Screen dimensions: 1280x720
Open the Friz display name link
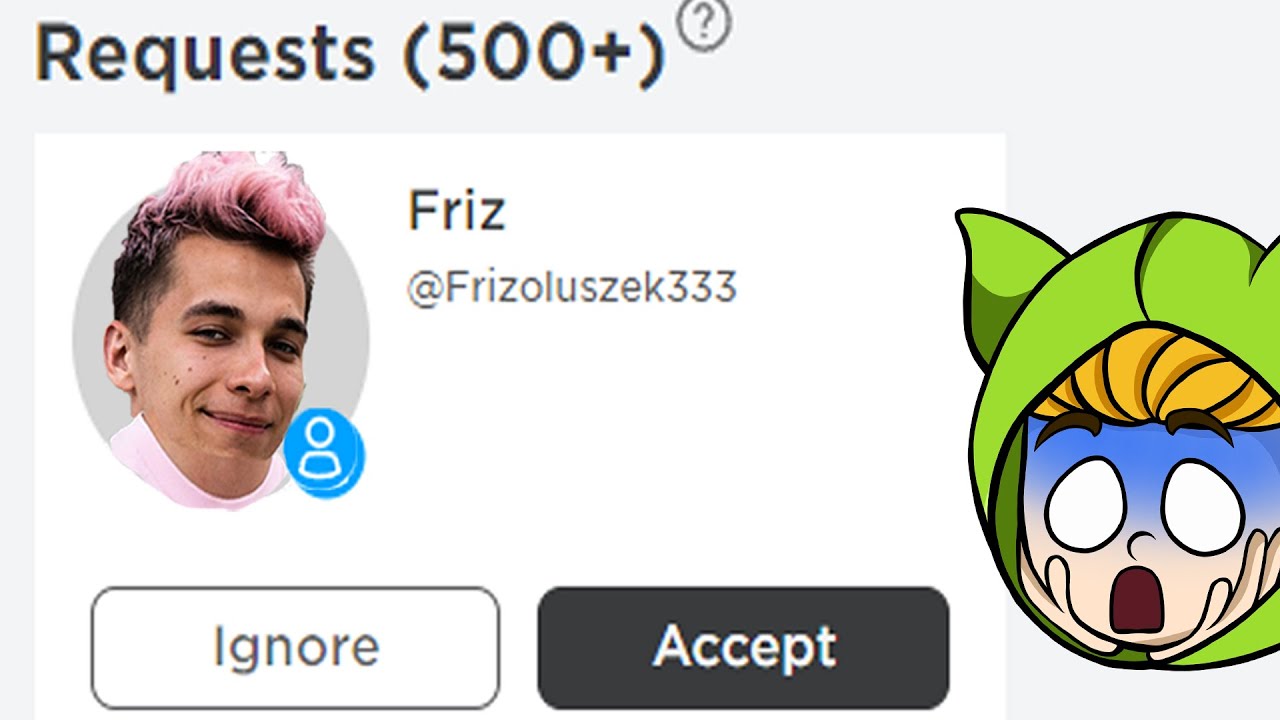tap(456, 211)
